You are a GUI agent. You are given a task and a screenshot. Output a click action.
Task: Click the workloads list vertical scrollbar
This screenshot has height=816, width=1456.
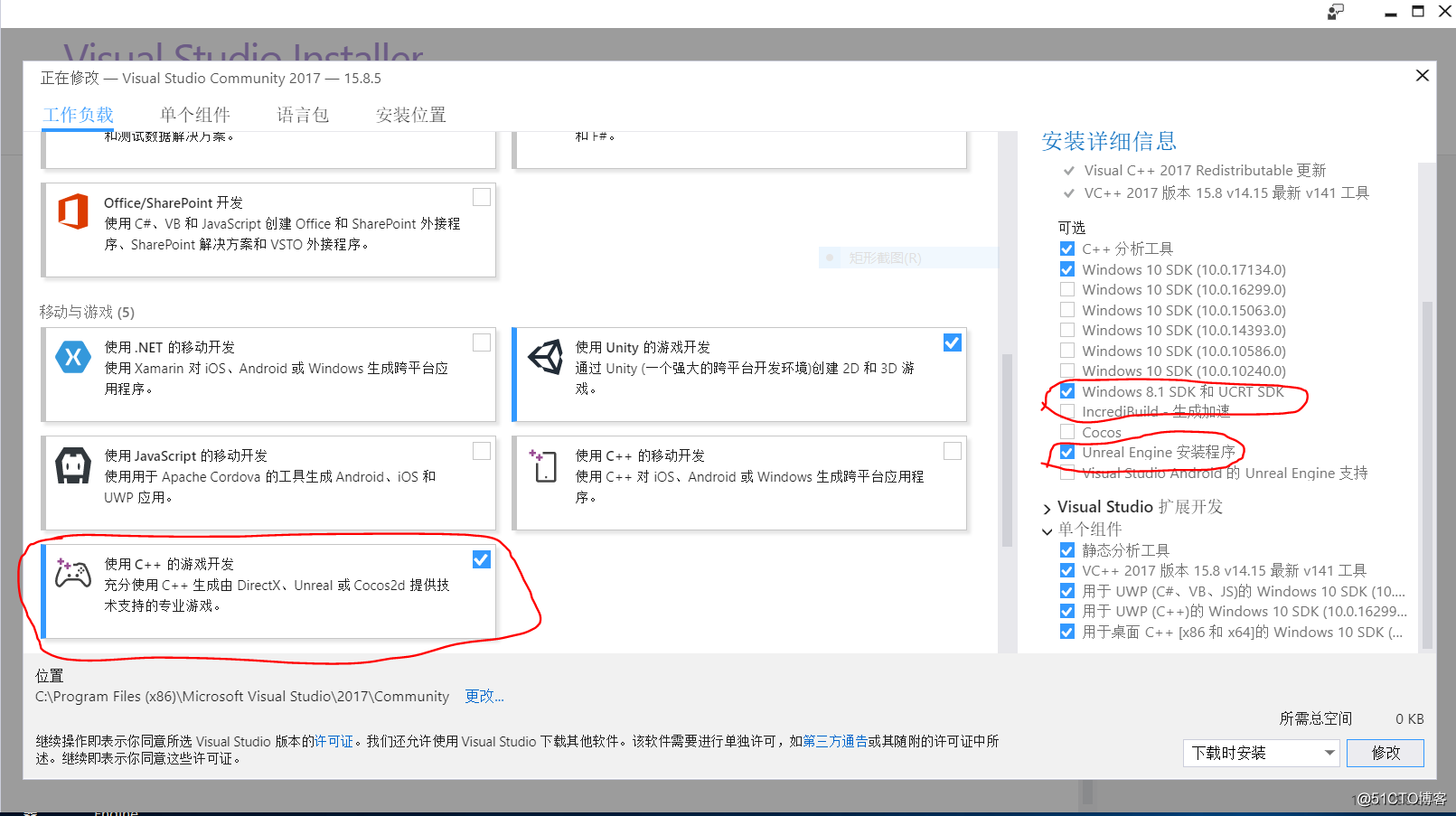1007,450
